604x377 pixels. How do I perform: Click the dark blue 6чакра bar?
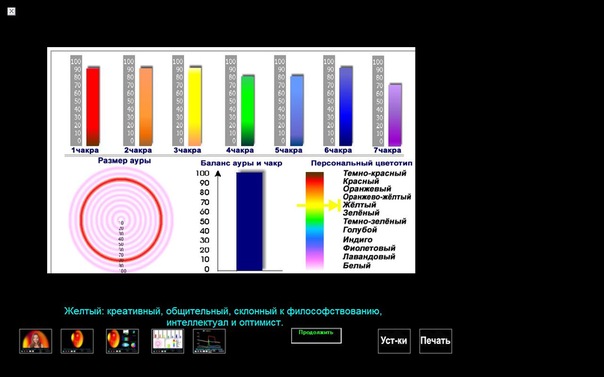click(x=346, y=106)
